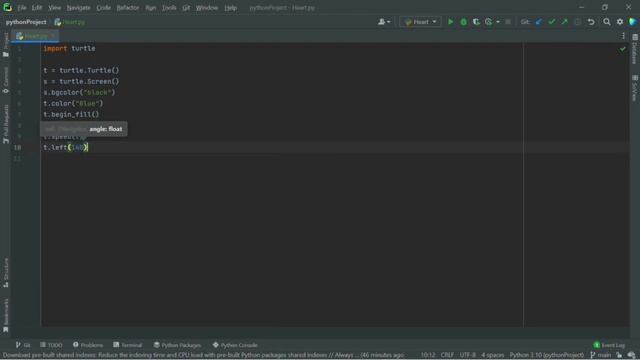Open the Python Console tool window tab
The width and height of the screenshot is (640, 360).
click(235, 345)
